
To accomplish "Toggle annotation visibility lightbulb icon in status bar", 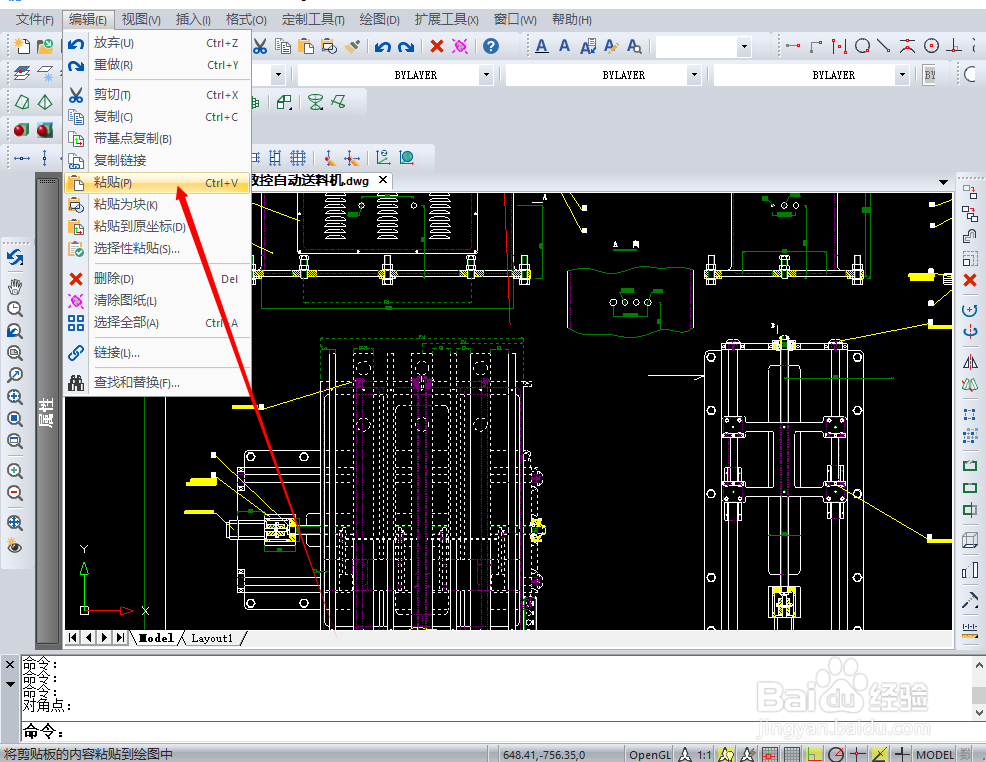I will (726, 754).
